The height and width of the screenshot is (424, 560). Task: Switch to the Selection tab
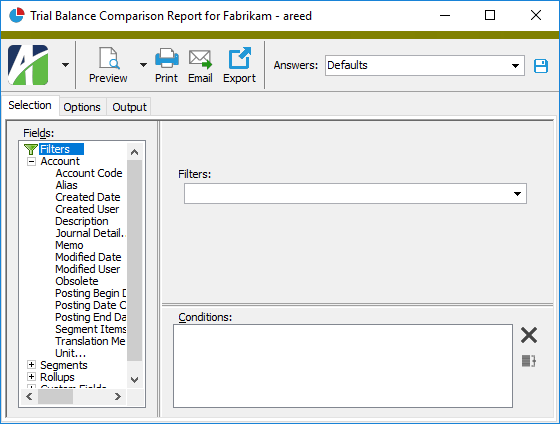click(30, 105)
